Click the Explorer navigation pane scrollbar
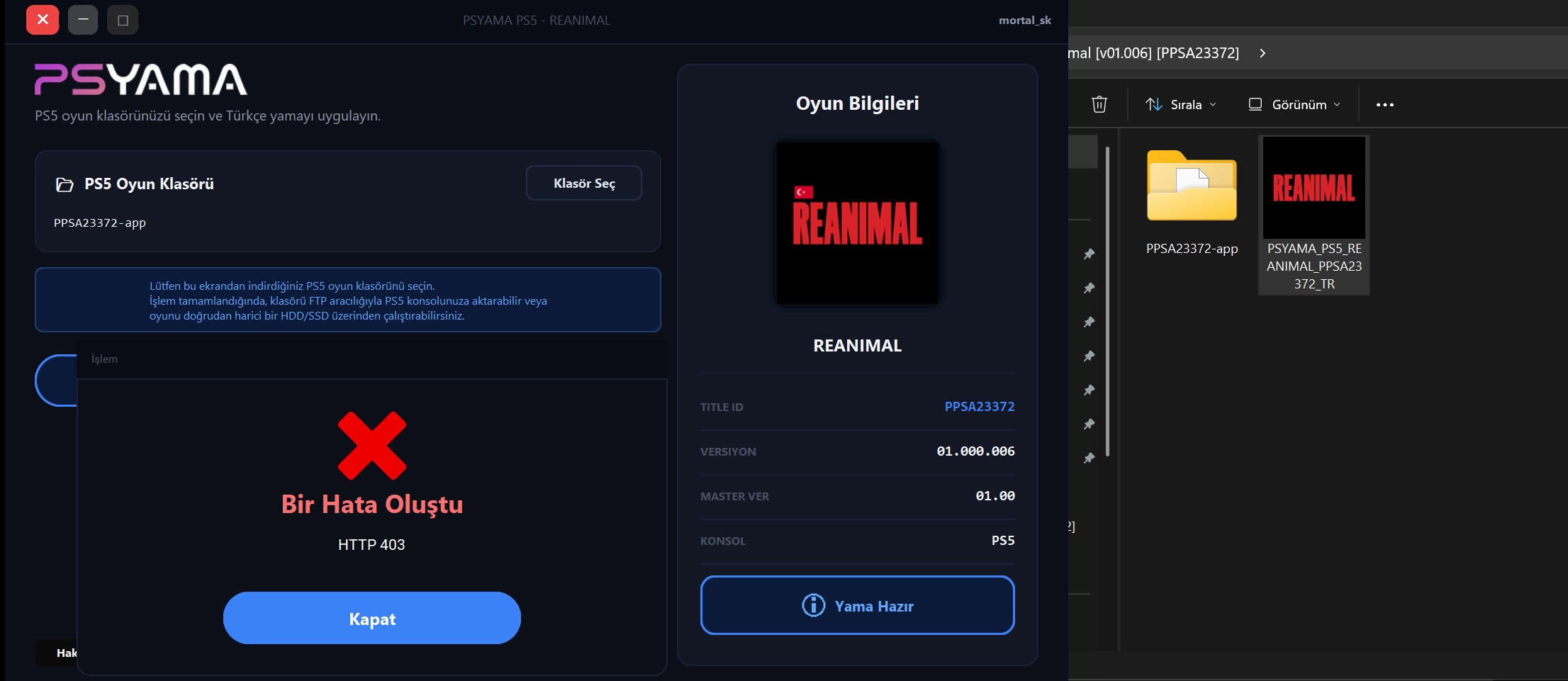The image size is (1568, 681). click(1107, 301)
